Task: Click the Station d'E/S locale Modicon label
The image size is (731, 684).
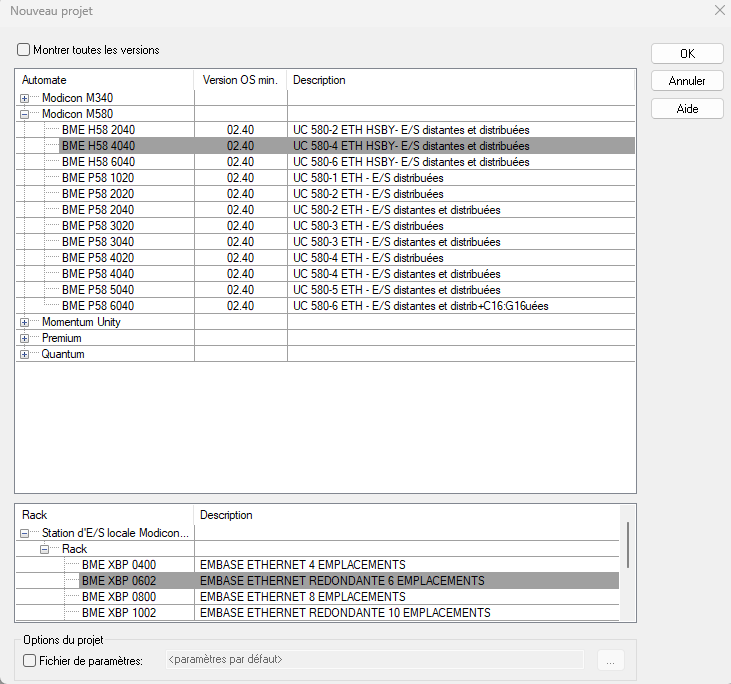Action: tap(115, 533)
